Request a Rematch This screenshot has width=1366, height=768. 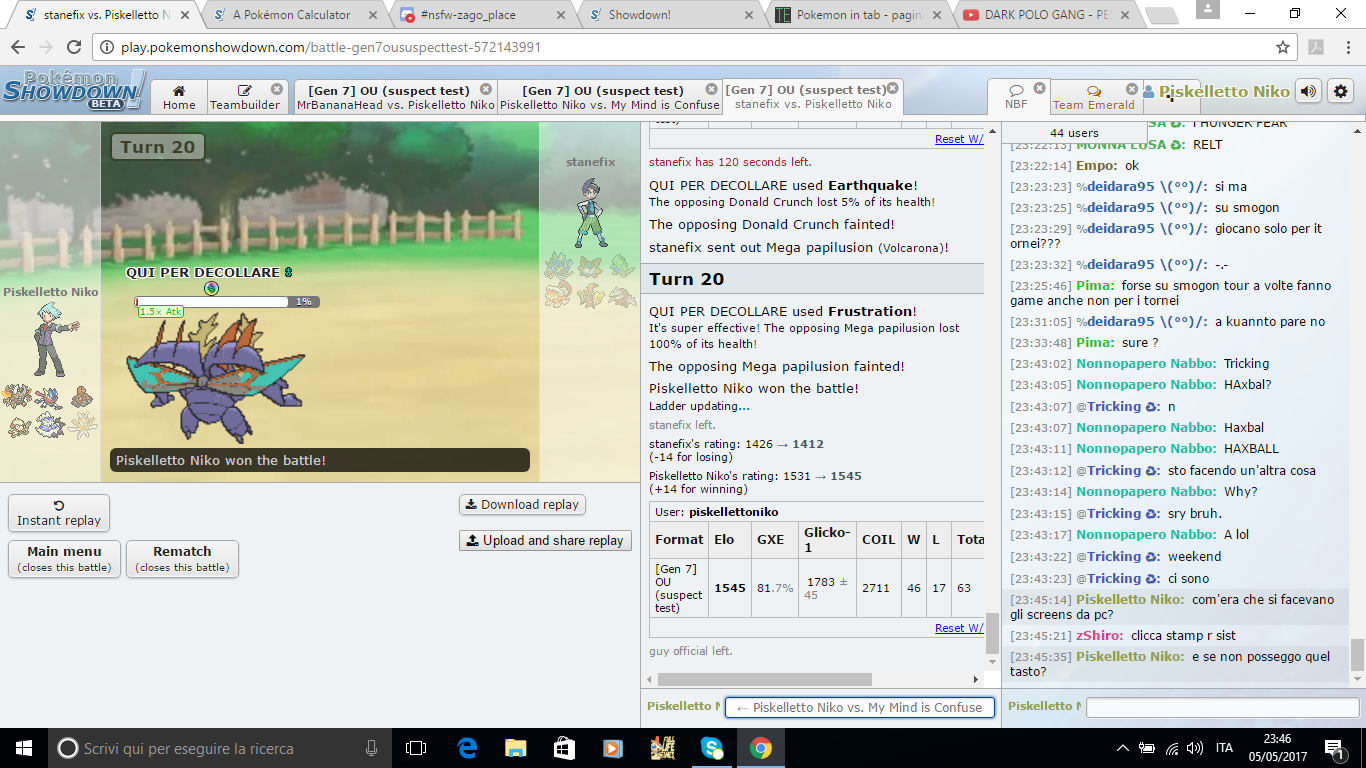[182, 558]
